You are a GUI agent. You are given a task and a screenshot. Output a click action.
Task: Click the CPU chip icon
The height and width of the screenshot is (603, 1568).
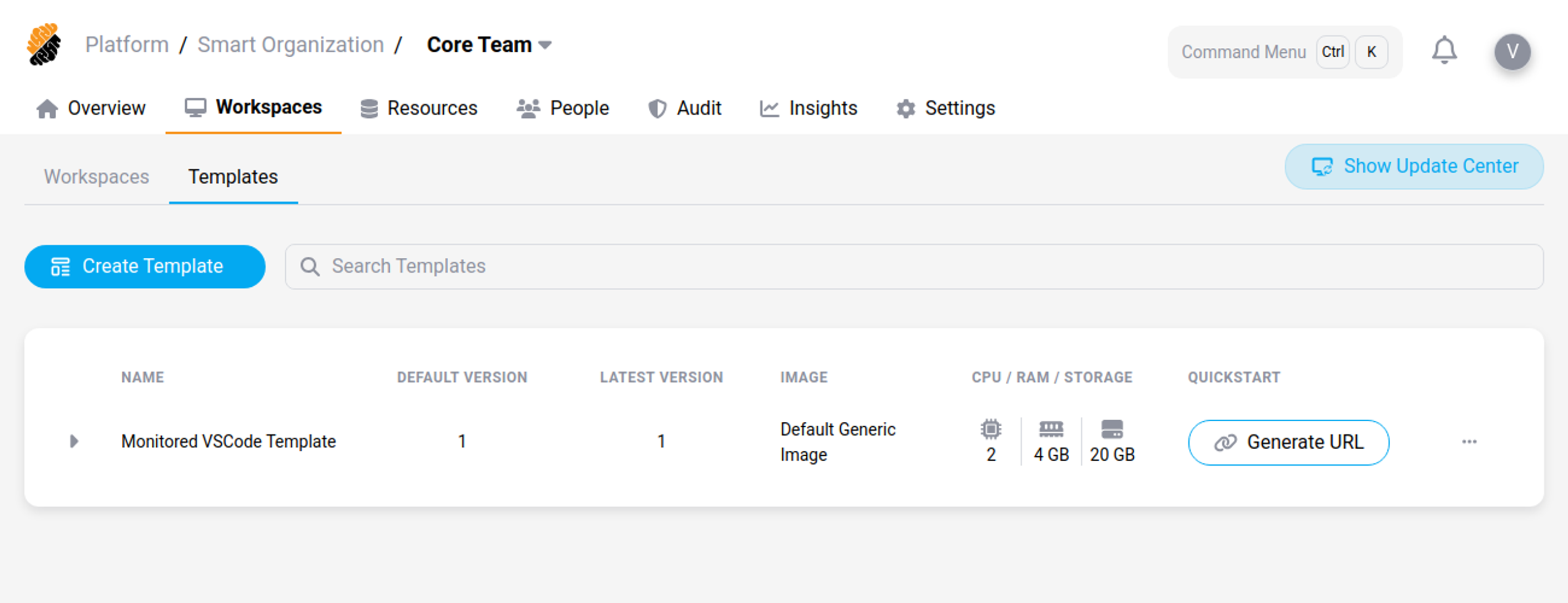[x=990, y=430]
